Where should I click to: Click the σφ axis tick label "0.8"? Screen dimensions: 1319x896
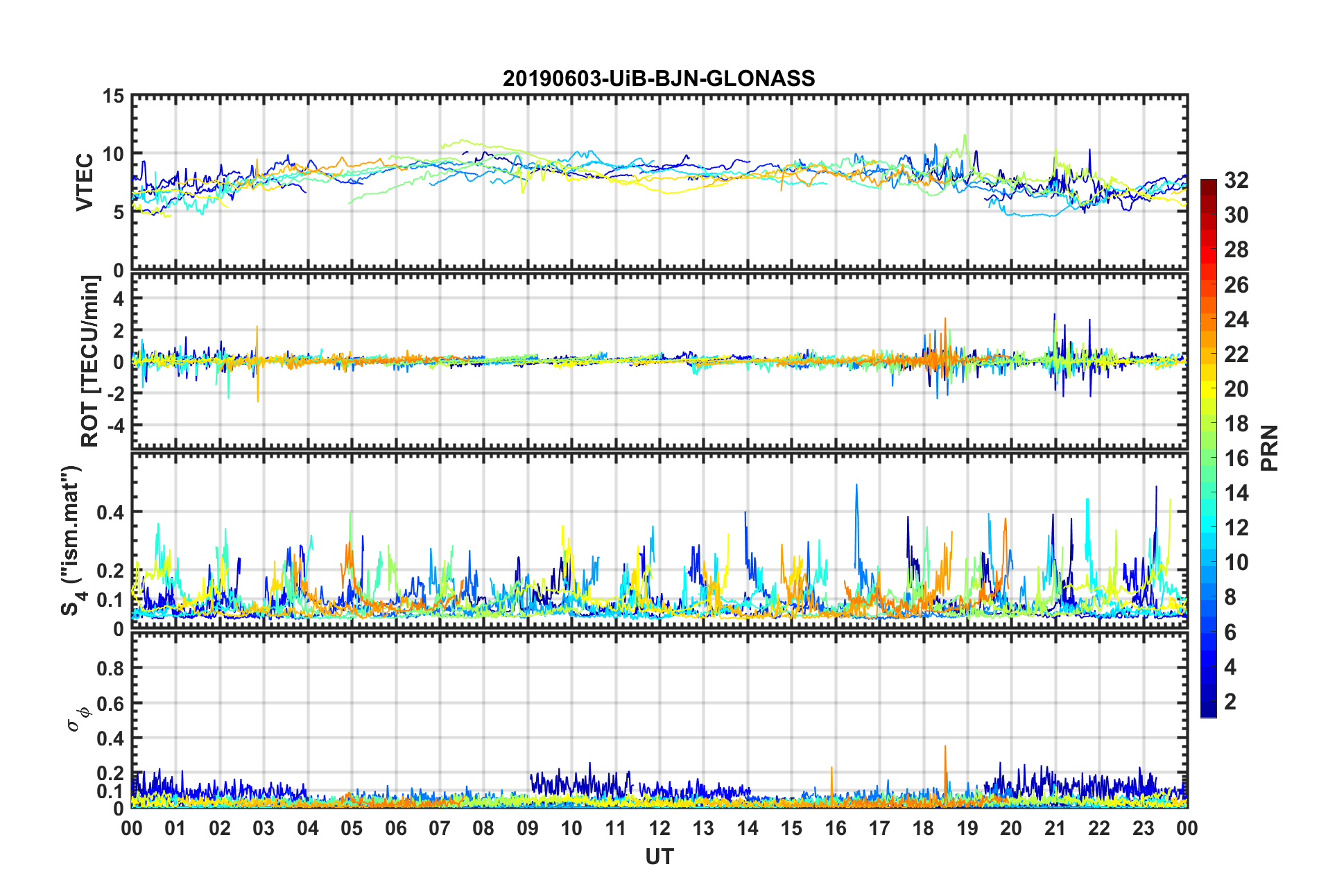111,669
